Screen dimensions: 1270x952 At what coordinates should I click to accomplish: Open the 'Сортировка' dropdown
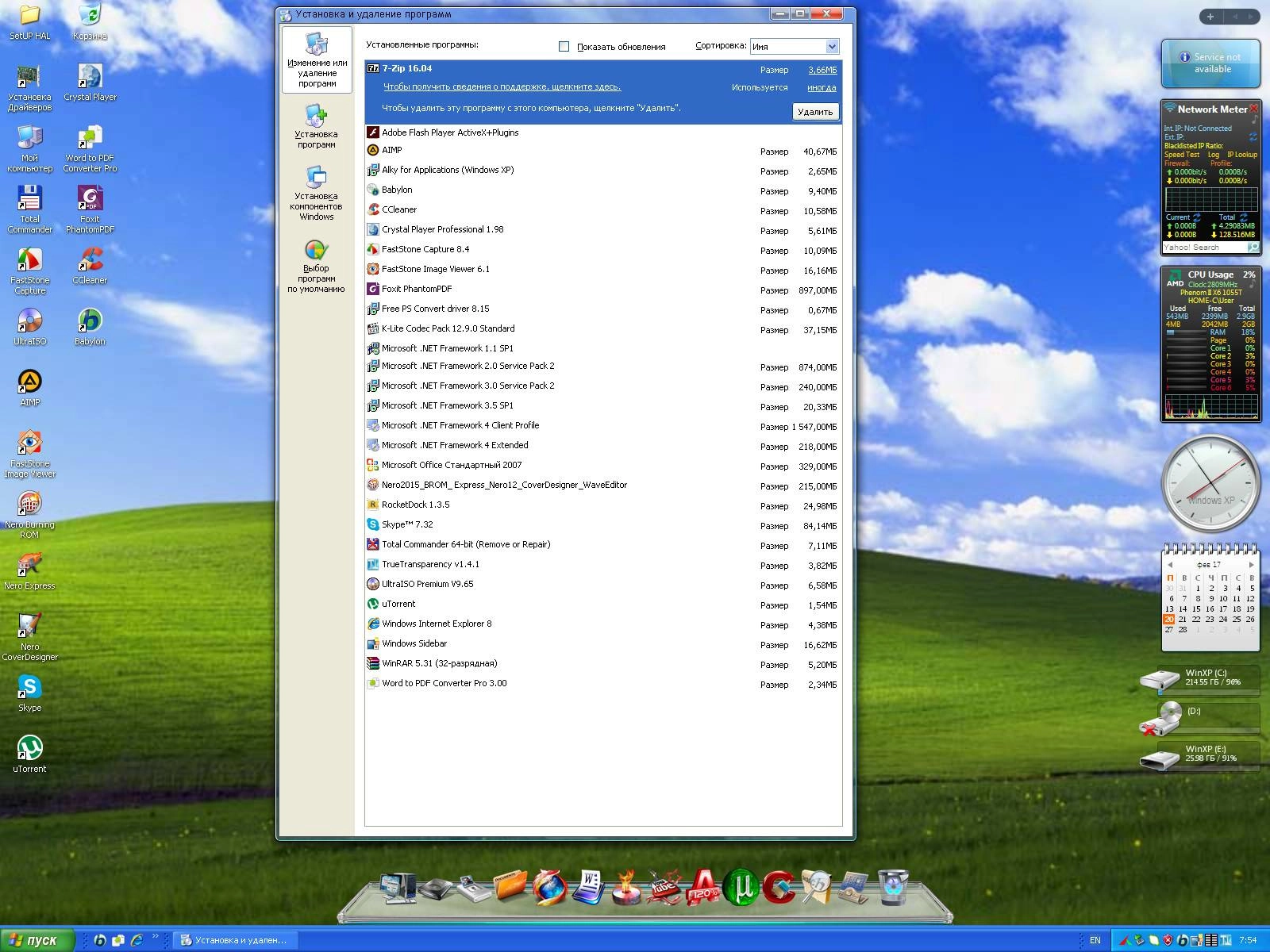795,47
